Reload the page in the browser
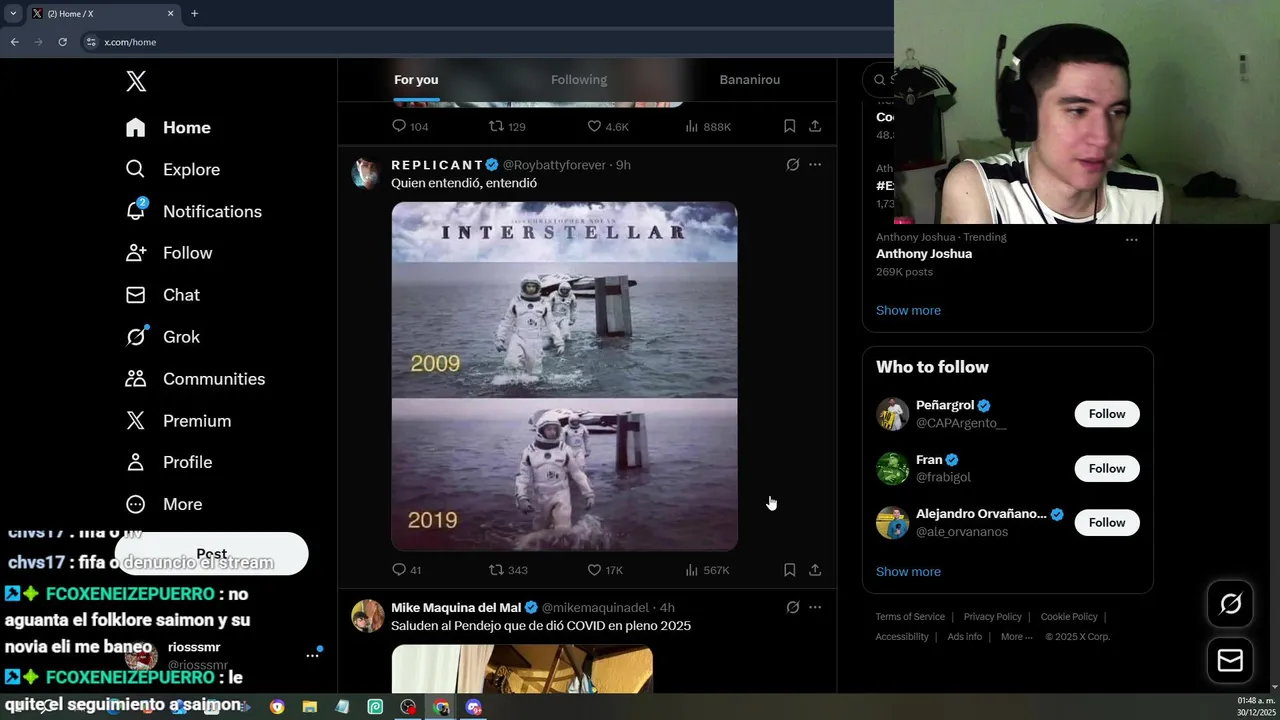This screenshot has width=1280, height=720. (x=62, y=42)
